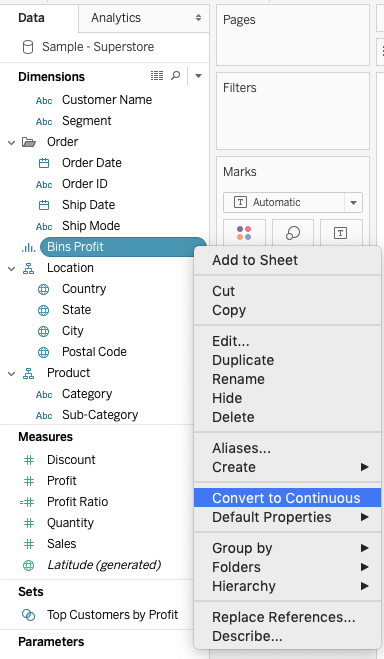Viewport: 384px width, 659px height.
Task: Click the Abc icon beside Category
Action: (x=44, y=395)
